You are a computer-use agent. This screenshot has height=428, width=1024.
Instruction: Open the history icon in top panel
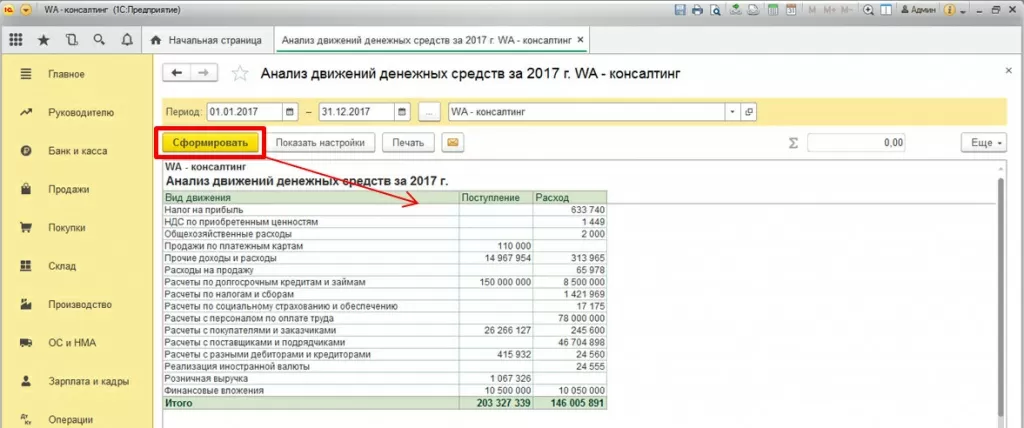(x=71, y=40)
